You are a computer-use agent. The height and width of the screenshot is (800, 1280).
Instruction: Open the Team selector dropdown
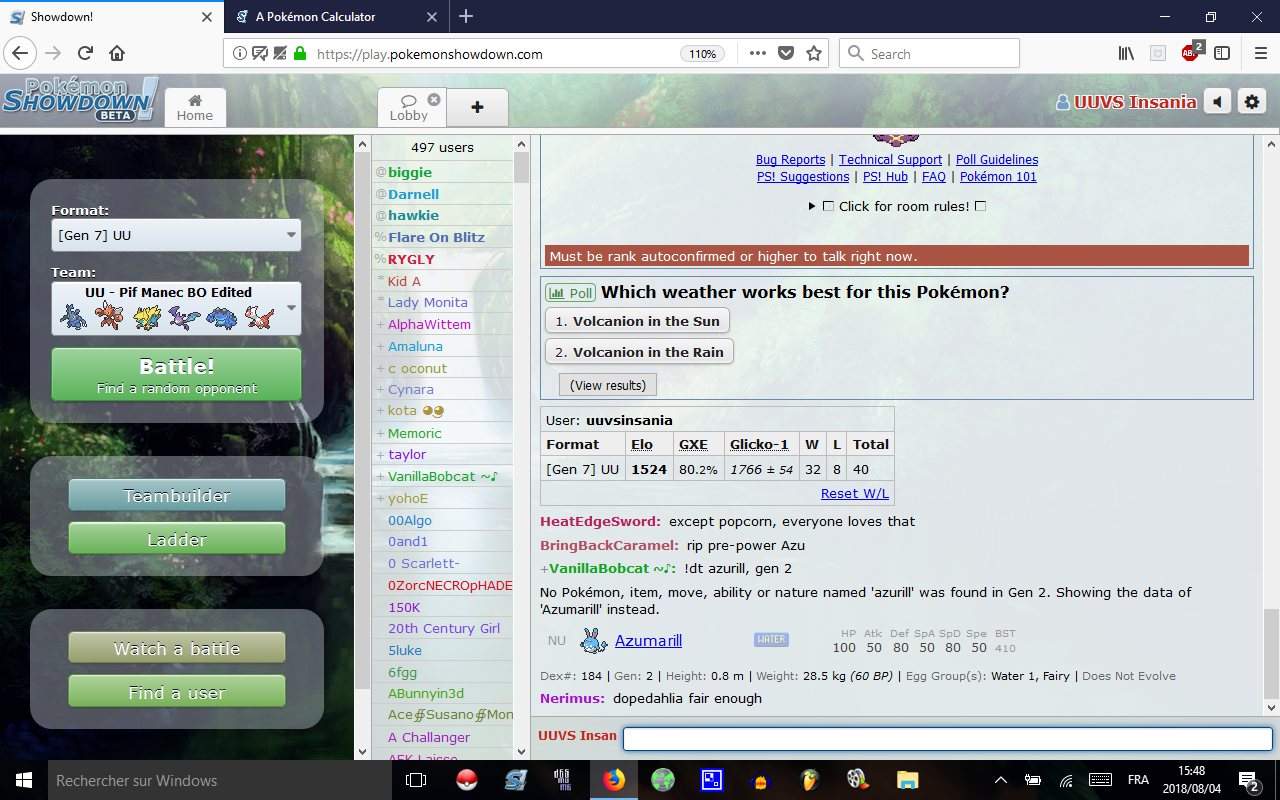coord(176,308)
